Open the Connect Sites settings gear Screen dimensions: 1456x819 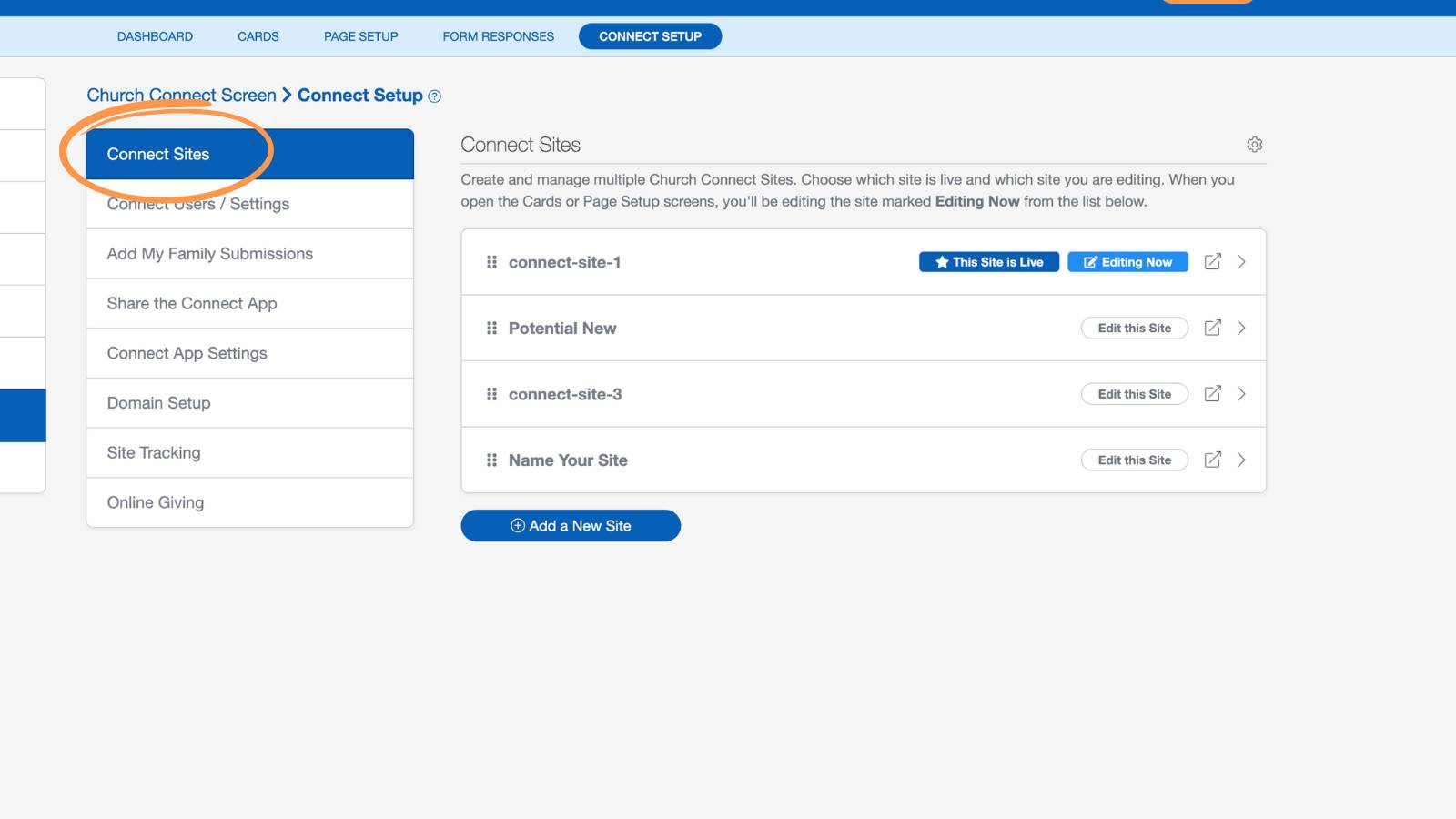coord(1254,145)
